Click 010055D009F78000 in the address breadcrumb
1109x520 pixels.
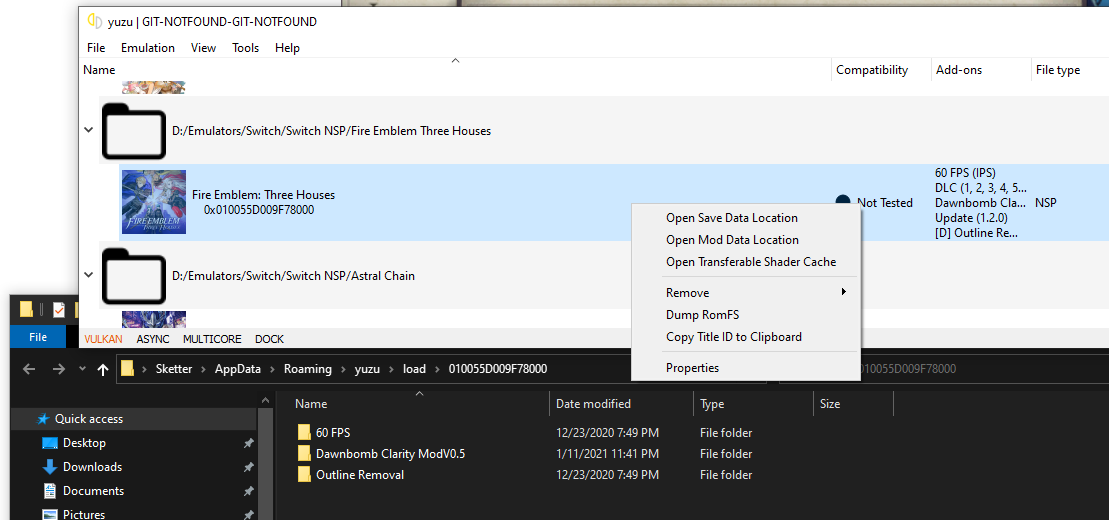tap(497, 369)
